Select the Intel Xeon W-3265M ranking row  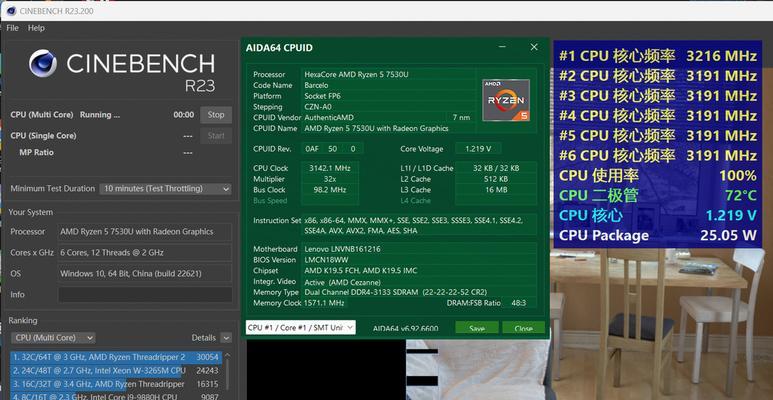tap(116, 370)
